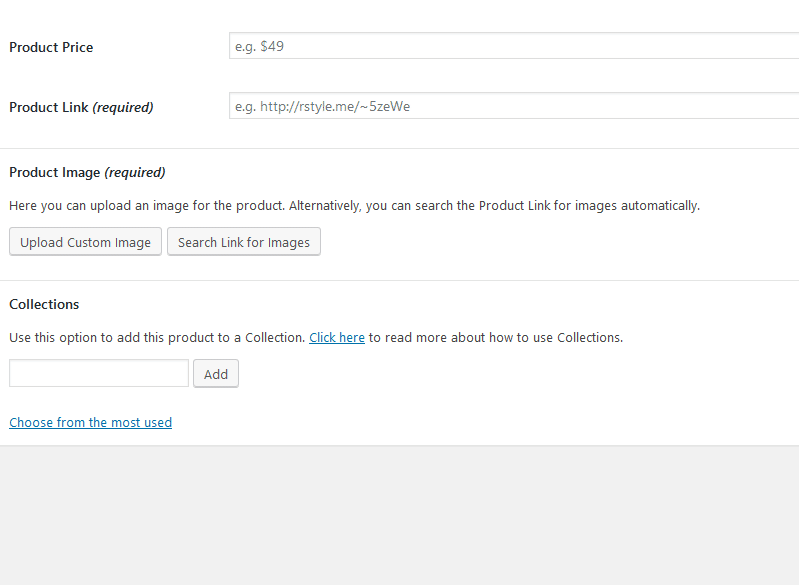Open 'Choose from the most used' link
Image resolution: width=799 pixels, height=585 pixels.
(91, 423)
